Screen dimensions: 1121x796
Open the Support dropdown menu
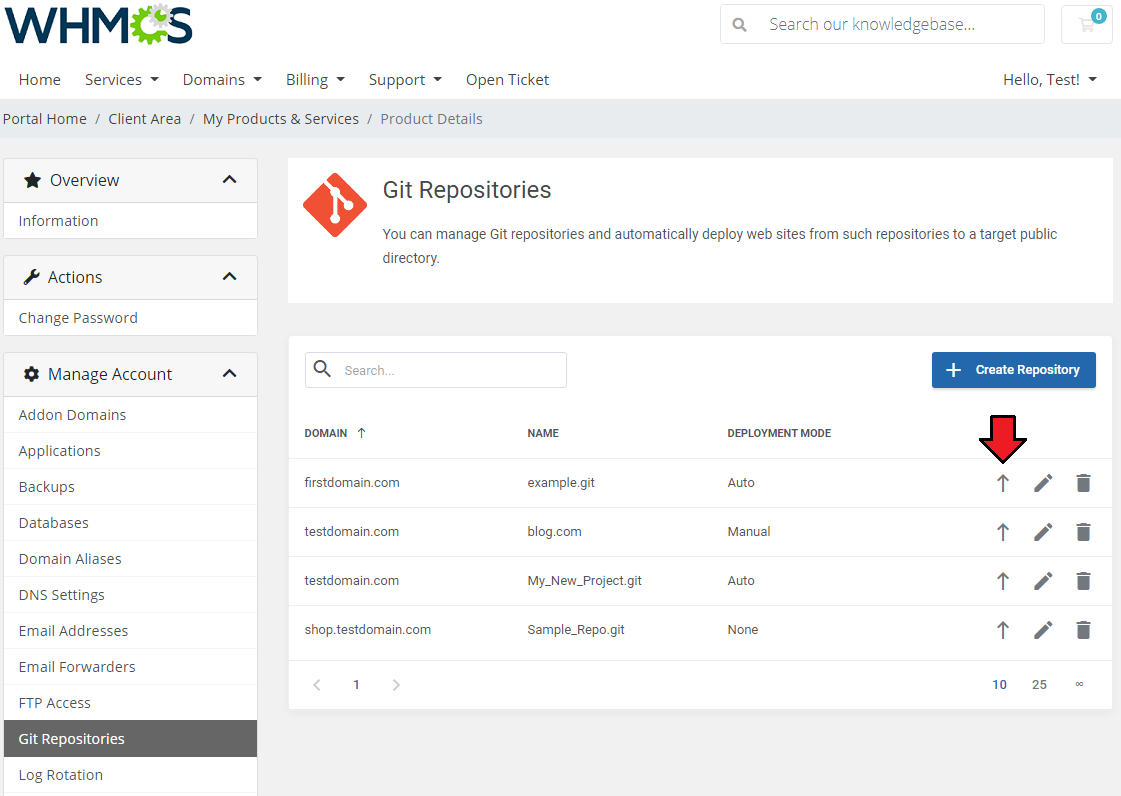coord(405,80)
